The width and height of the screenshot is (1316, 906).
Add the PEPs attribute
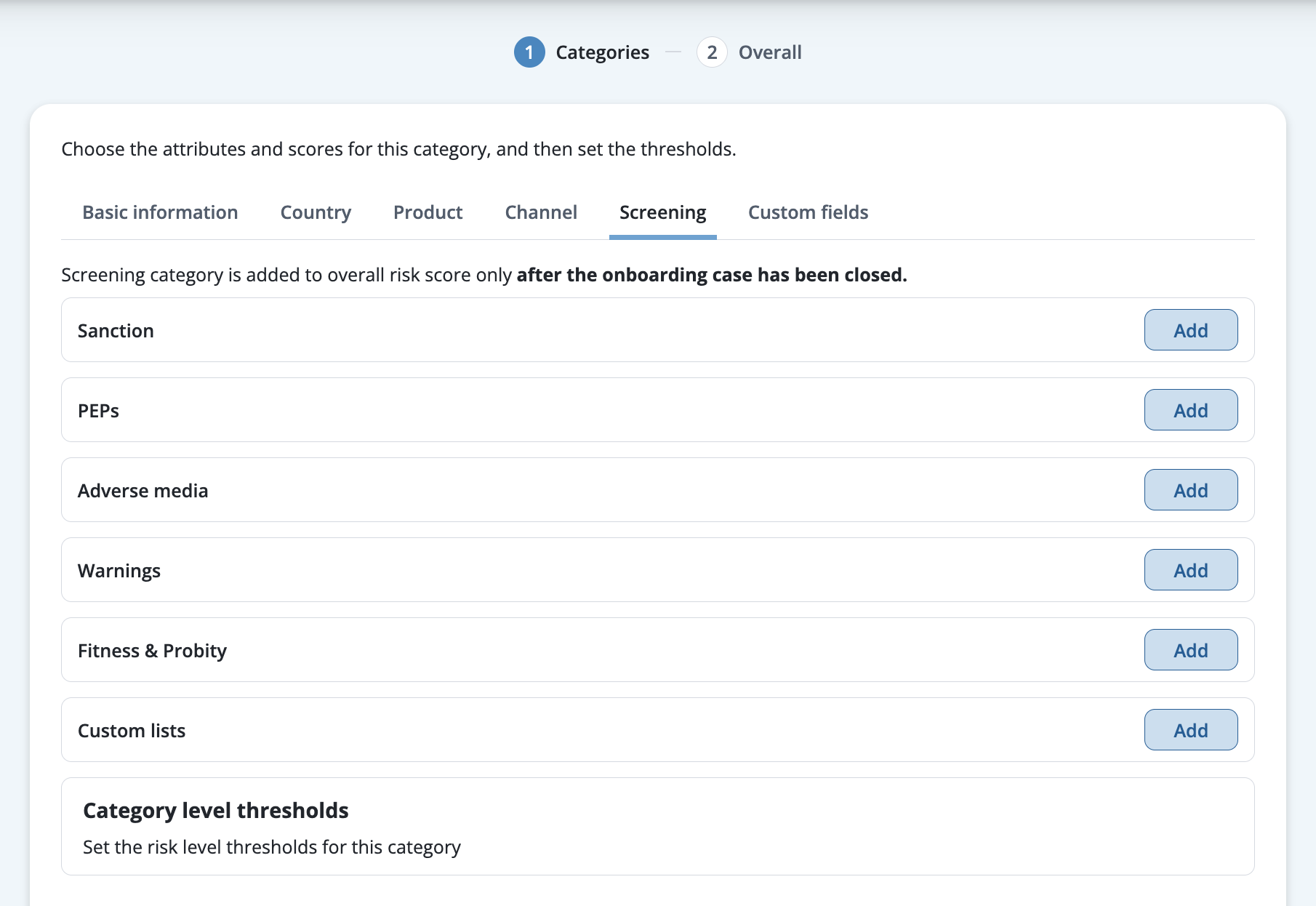click(1191, 410)
